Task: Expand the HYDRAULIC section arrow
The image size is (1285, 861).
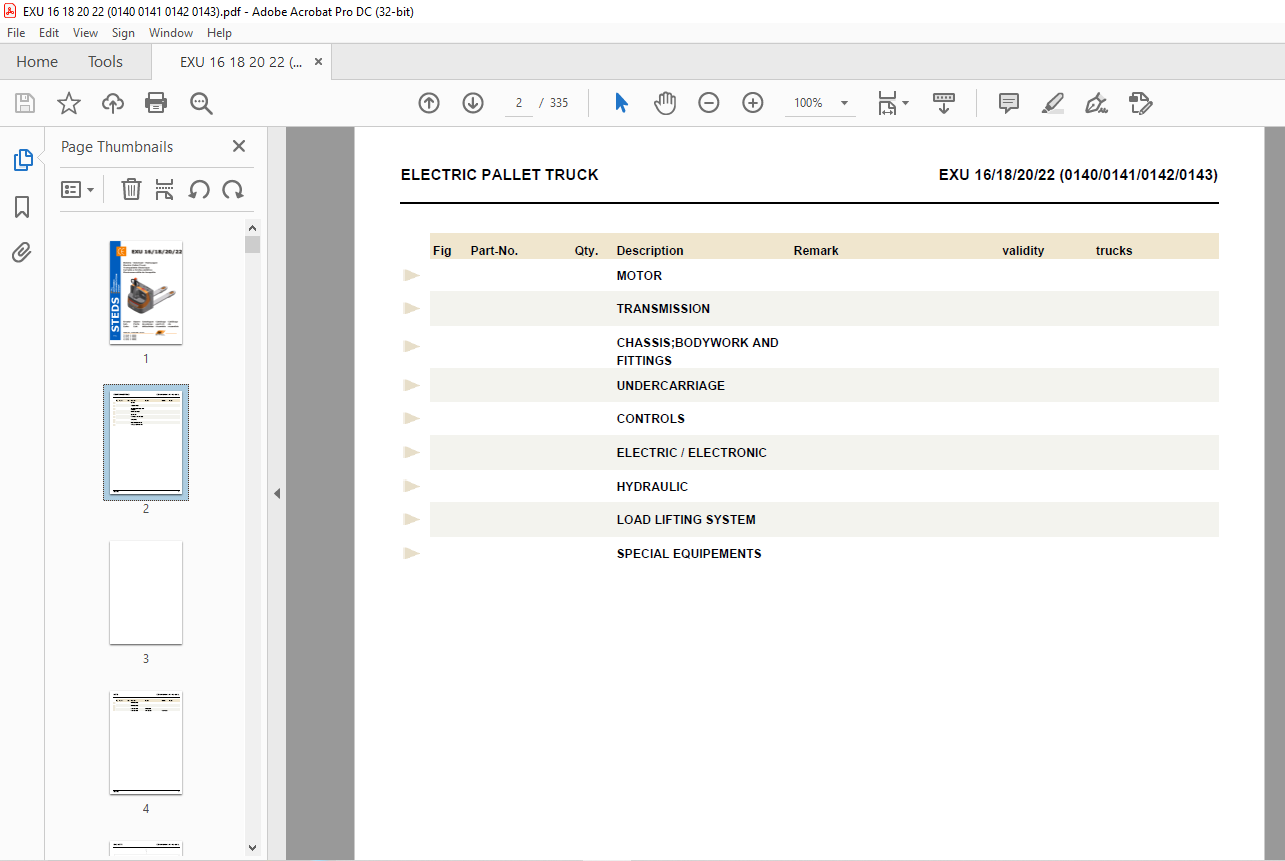Action: [x=411, y=487]
